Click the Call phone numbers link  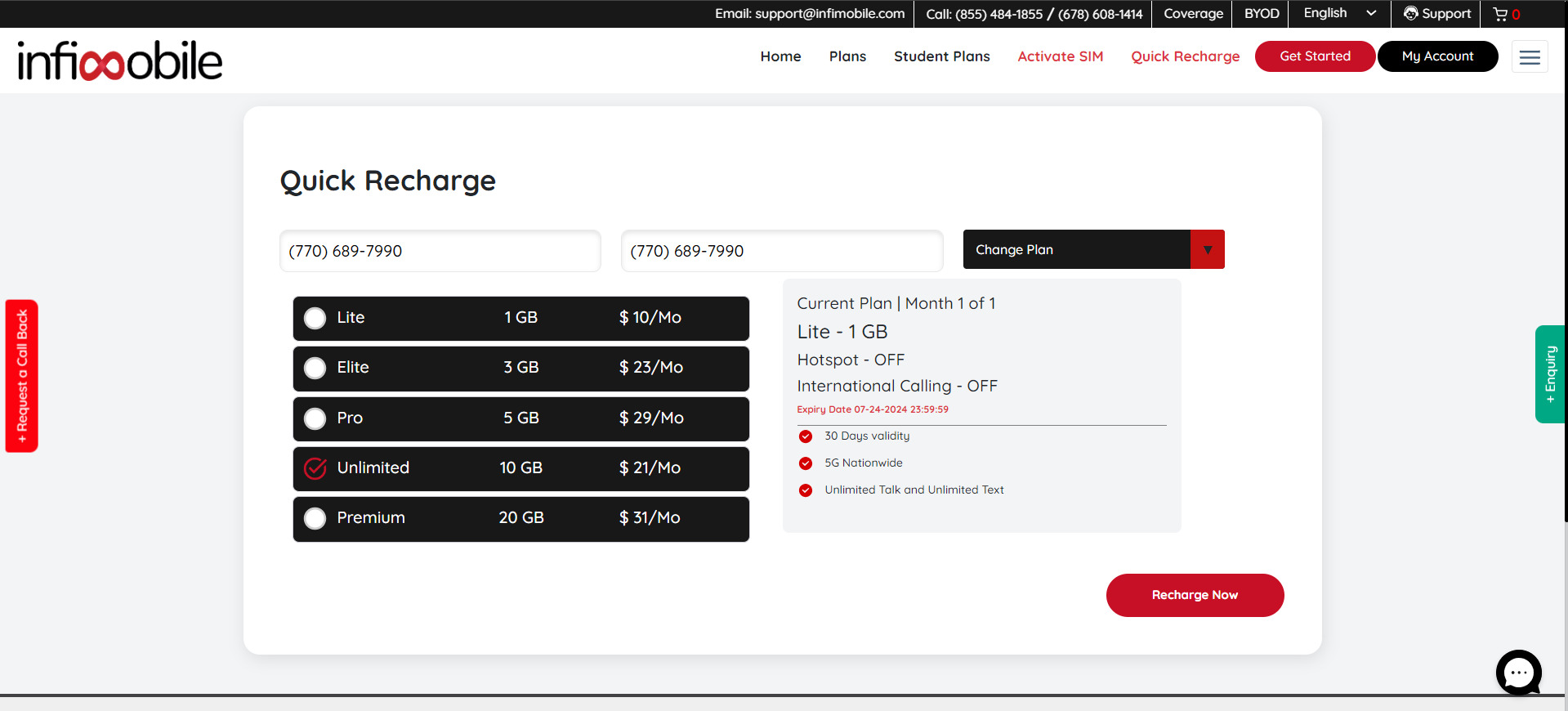1034,14
